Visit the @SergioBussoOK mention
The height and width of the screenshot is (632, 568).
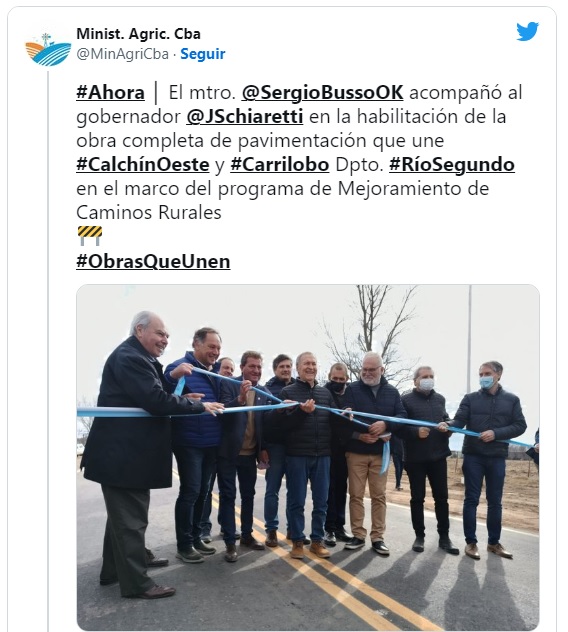pos(322,93)
